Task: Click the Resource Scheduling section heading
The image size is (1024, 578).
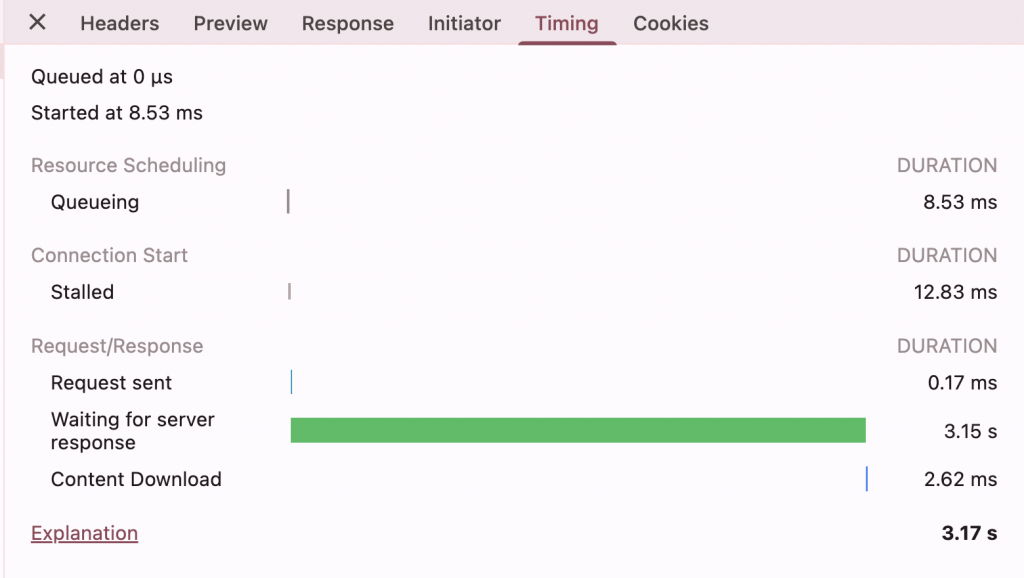Action: (129, 165)
